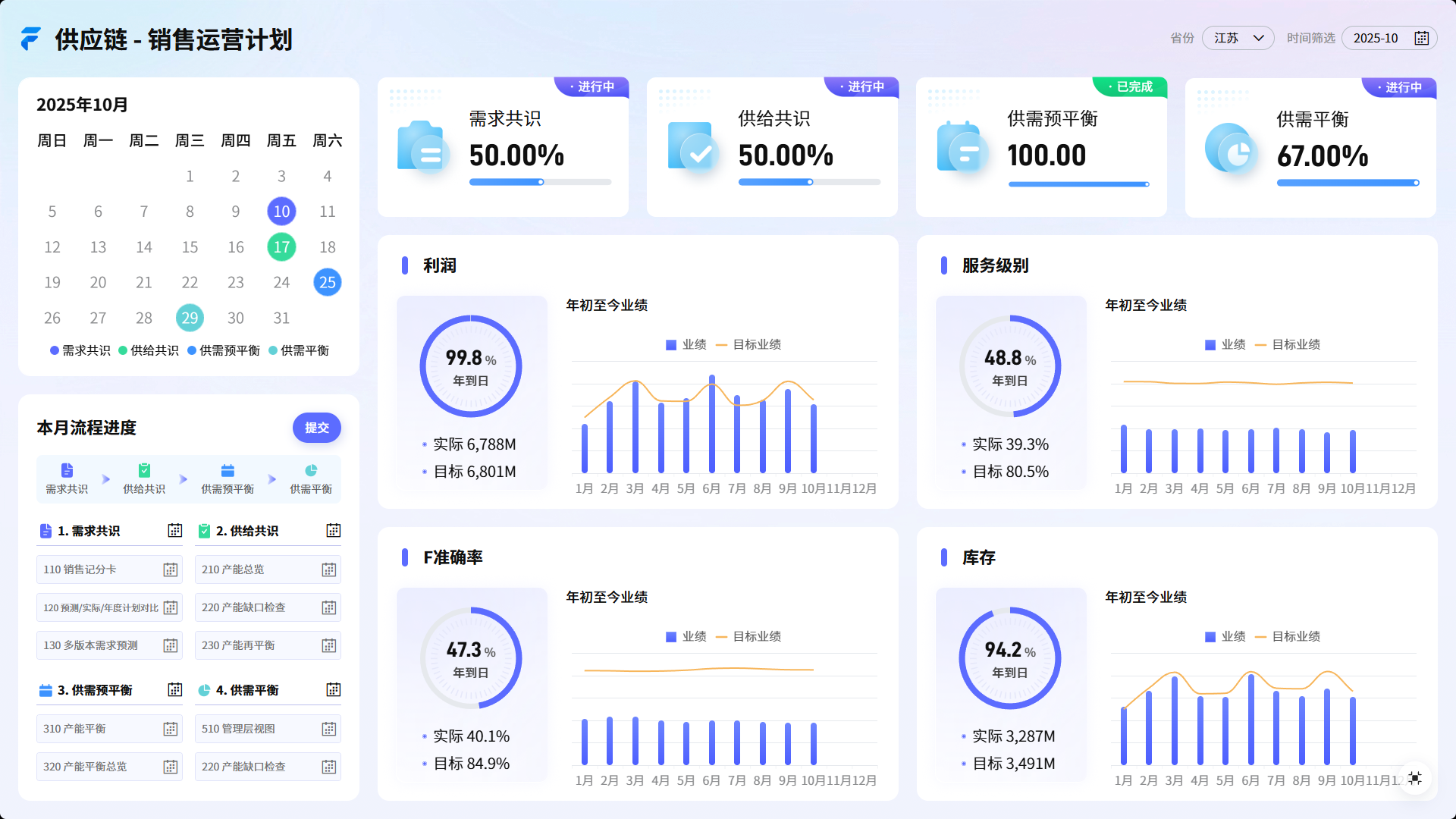This screenshot has width=1456, height=819.
Task: Toggle 业绩 legend in 服务级别 chart
Action: (x=1225, y=344)
